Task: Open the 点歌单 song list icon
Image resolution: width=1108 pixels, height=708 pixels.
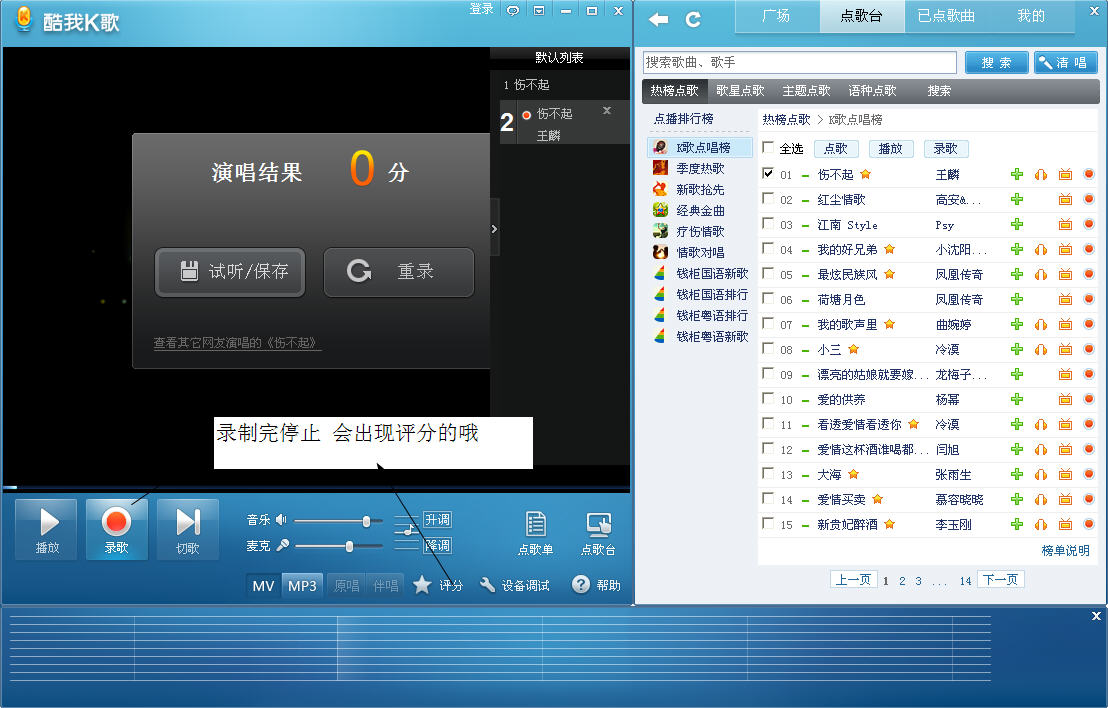Action: click(535, 532)
